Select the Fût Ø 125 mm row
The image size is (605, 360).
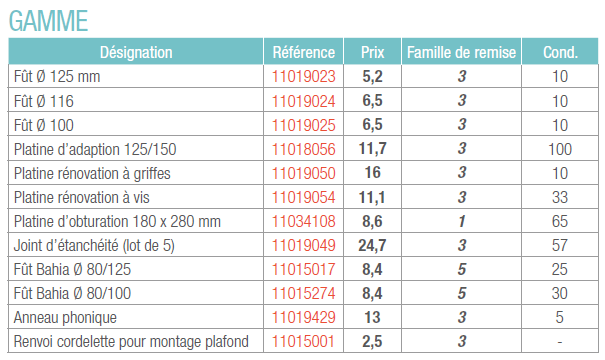pyautogui.click(x=303, y=76)
